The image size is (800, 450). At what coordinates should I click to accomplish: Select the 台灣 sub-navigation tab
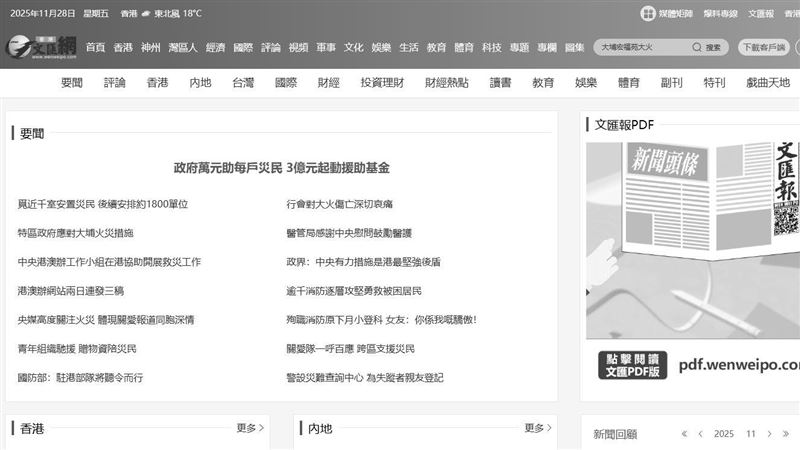click(x=243, y=83)
